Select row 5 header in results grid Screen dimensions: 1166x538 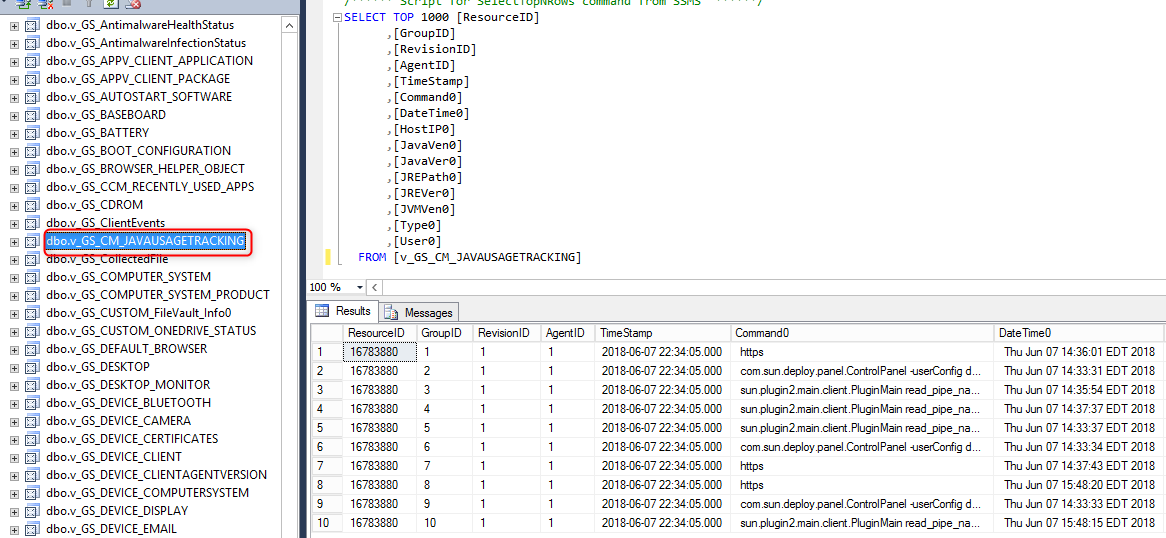click(x=326, y=427)
